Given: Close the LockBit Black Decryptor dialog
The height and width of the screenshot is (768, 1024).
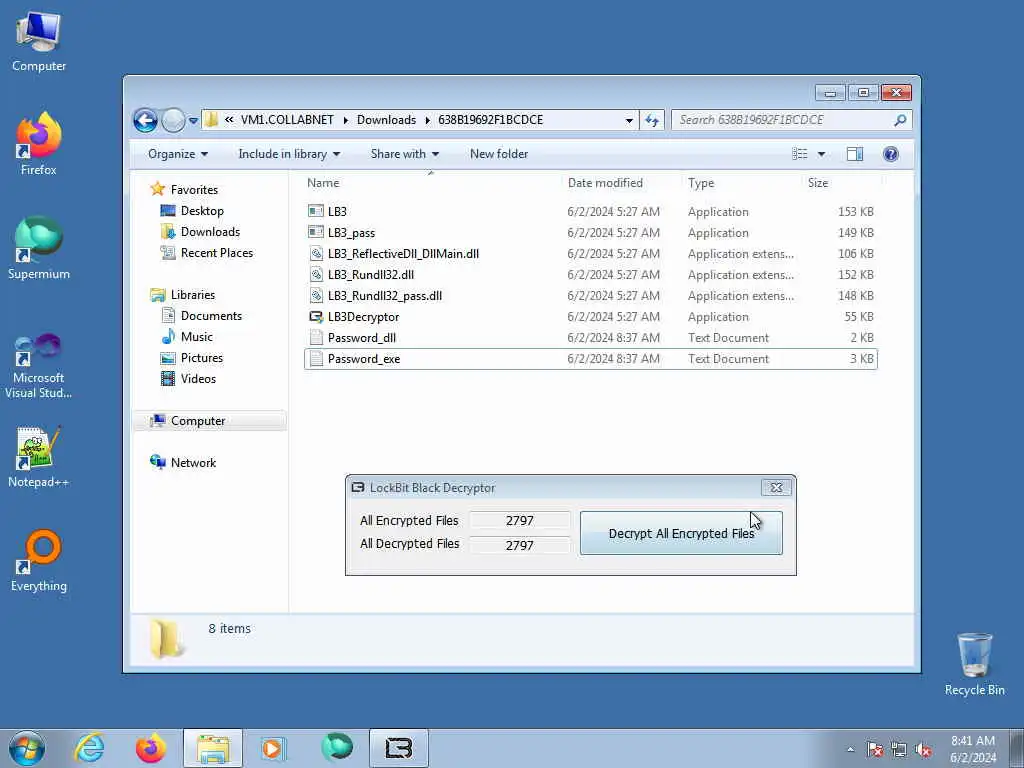Looking at the screenshot, I should pos(776,487).
